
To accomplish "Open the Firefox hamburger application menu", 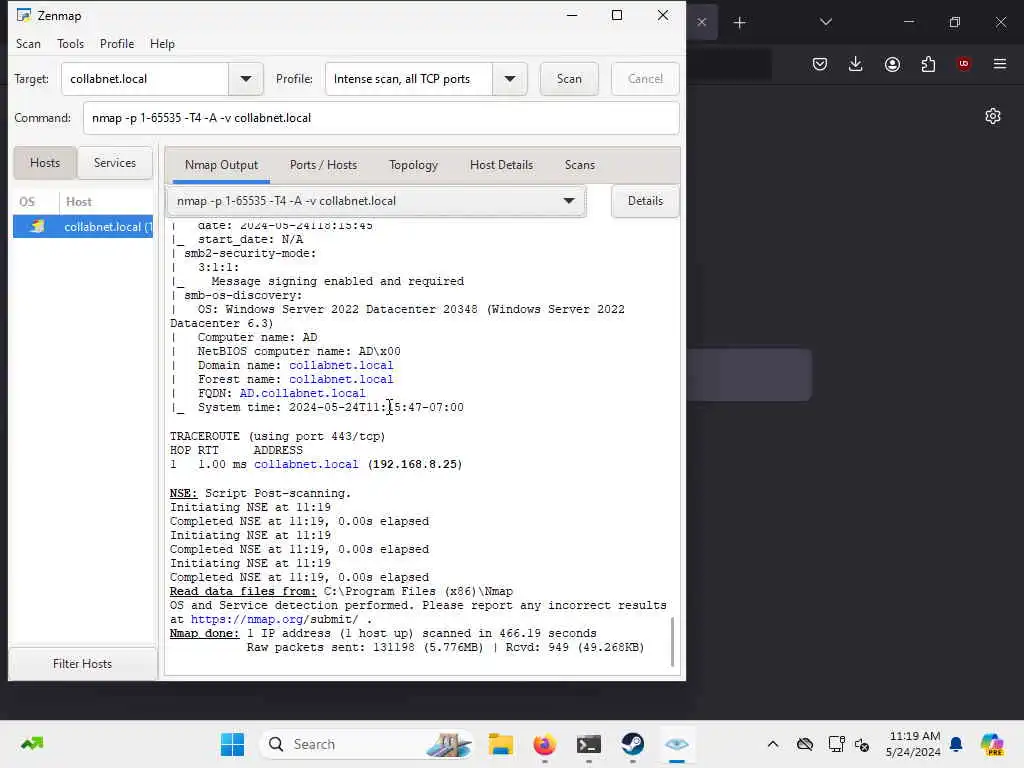I will 1000,64.
